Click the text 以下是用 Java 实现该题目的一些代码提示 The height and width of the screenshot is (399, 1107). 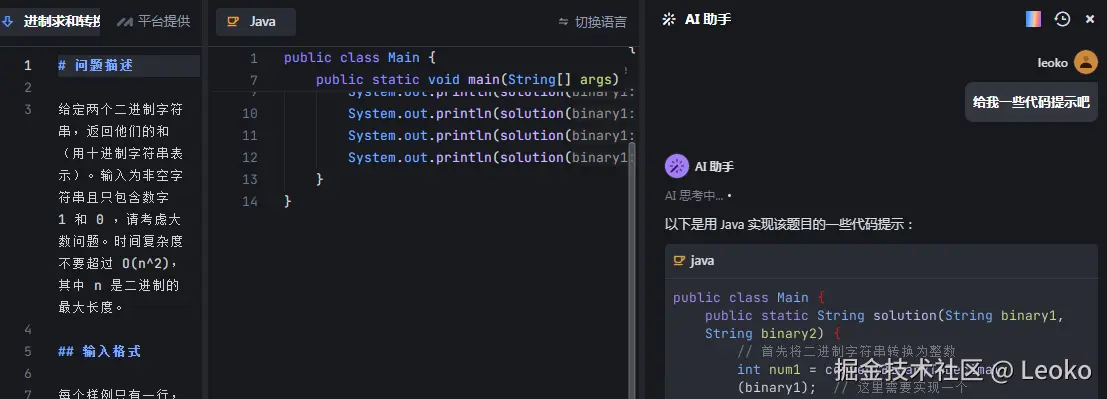(790, 225)
